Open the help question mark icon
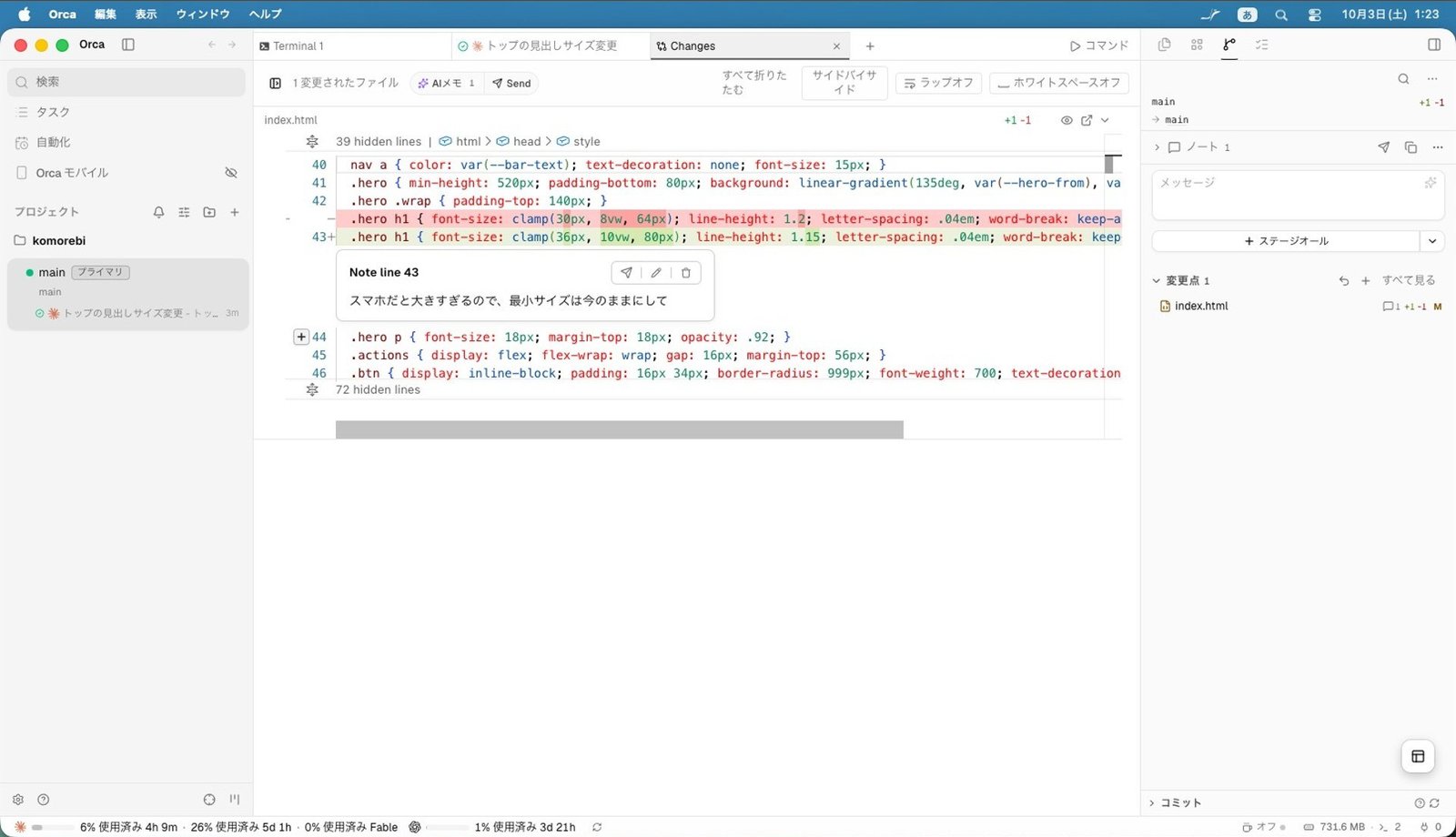Screen dimensions: 1456x837 tap(43, 800)
